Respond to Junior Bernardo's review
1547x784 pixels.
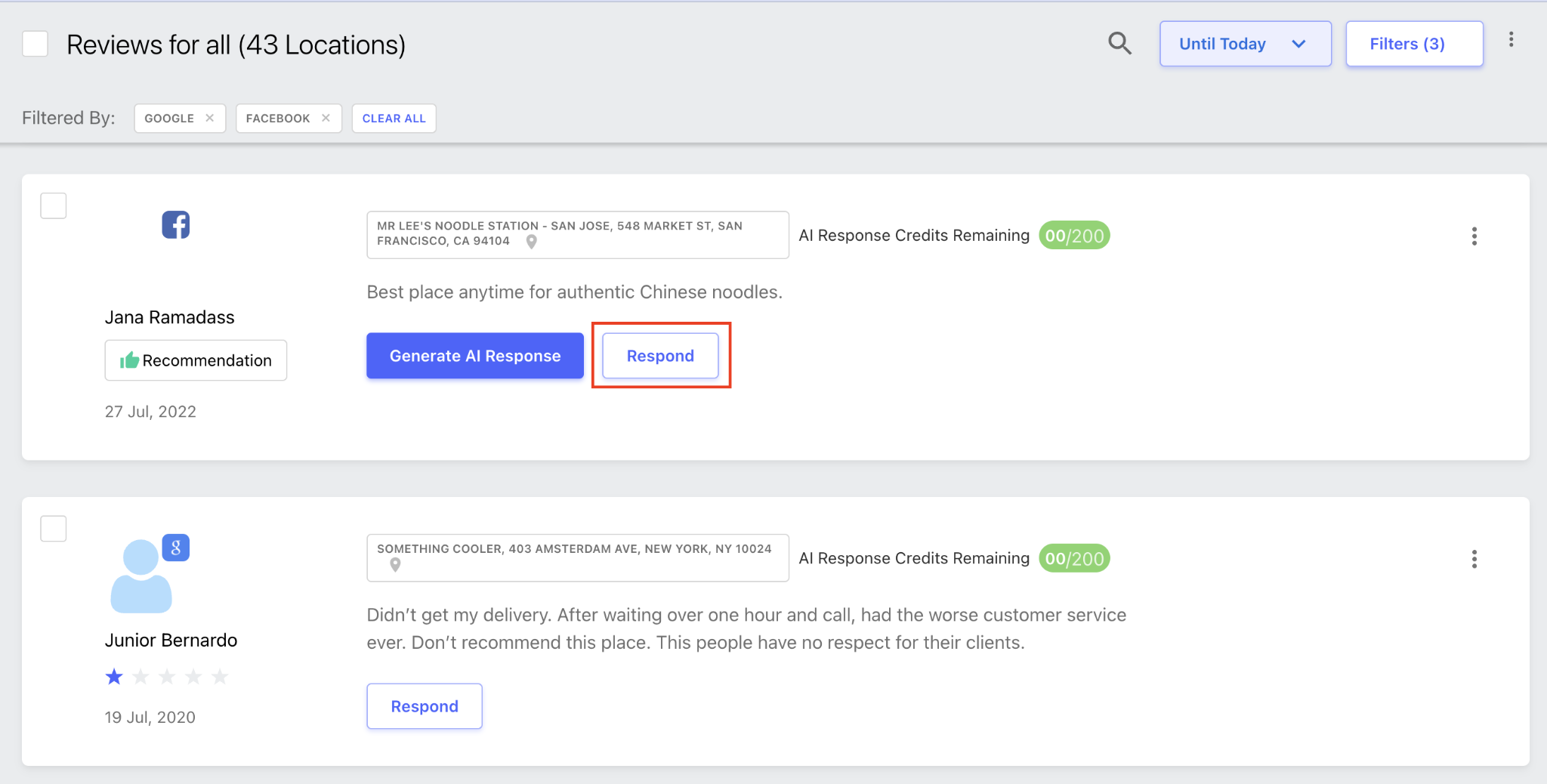pyautogui.click(x=425, y=706)
